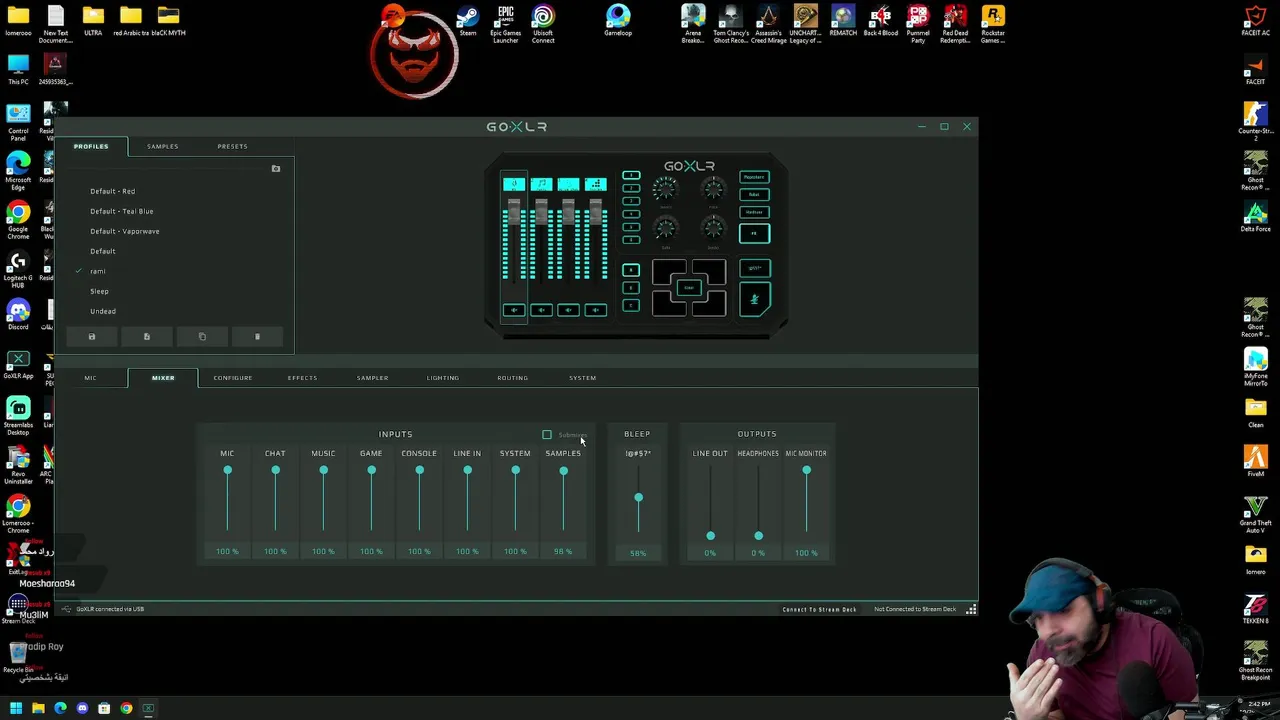1280x720 pixels.
Task: Select sampler bank C button
Action: (x=631, y=305)
